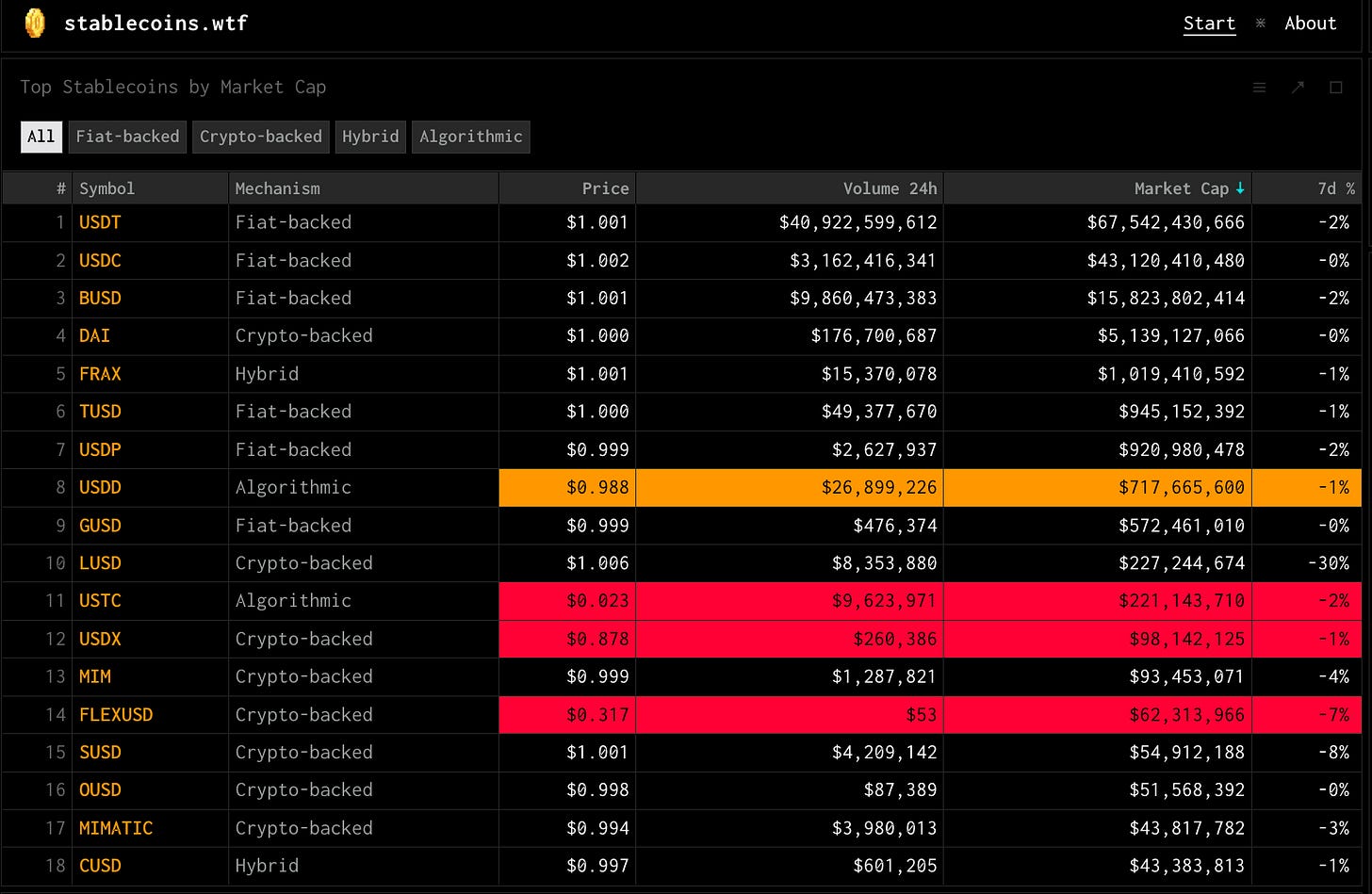Click the gold coin logo icon
1372x894 pixels.
(x=35, y=23)
